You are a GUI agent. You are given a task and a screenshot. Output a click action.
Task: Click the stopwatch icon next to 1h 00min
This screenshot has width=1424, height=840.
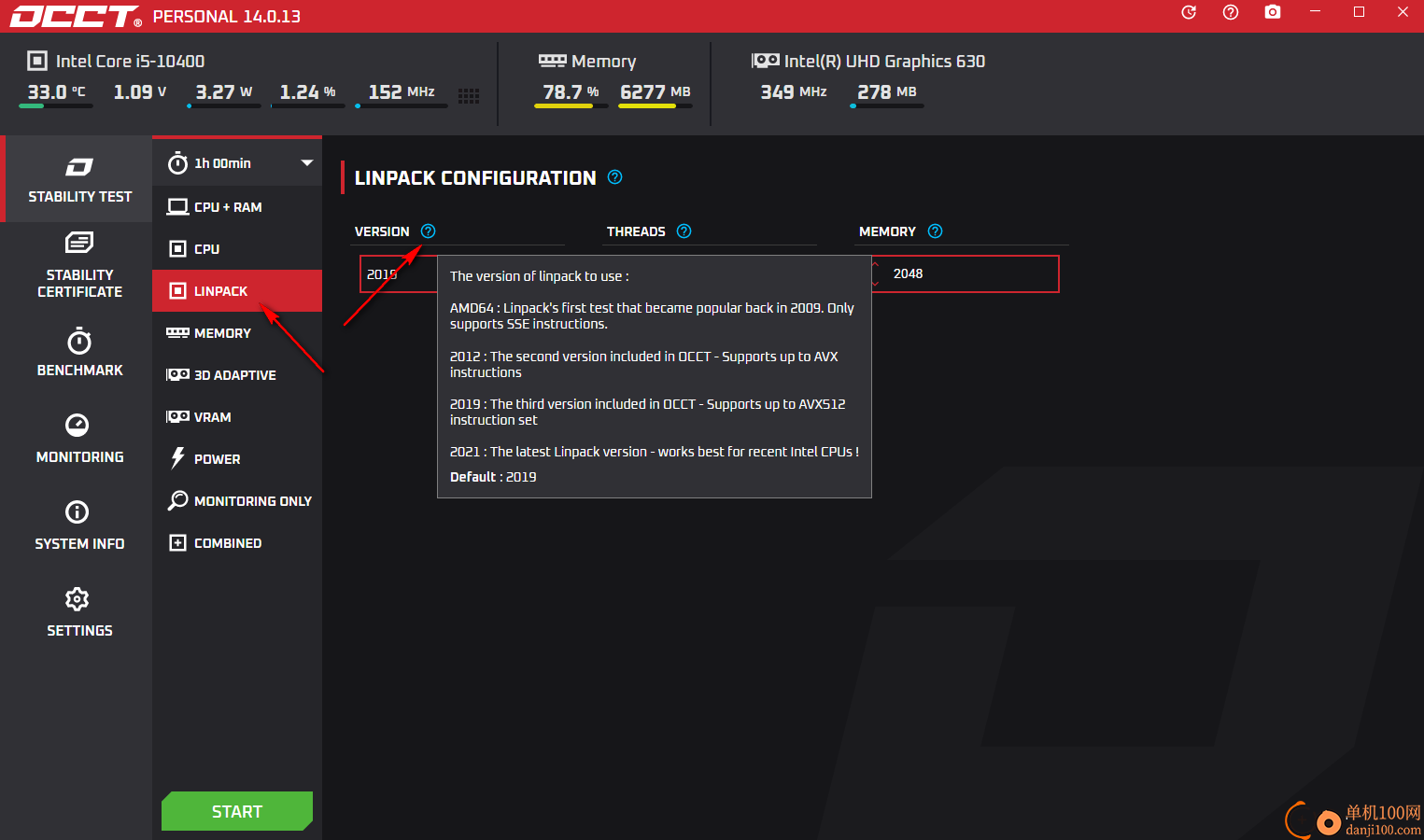pyautogui.click(x=177, y=163)
